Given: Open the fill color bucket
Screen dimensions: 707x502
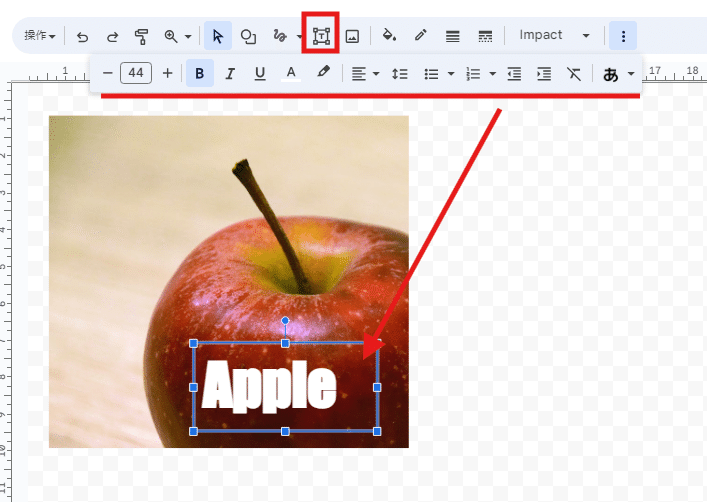Looking at the screenshot, I should tap(389, 35).
